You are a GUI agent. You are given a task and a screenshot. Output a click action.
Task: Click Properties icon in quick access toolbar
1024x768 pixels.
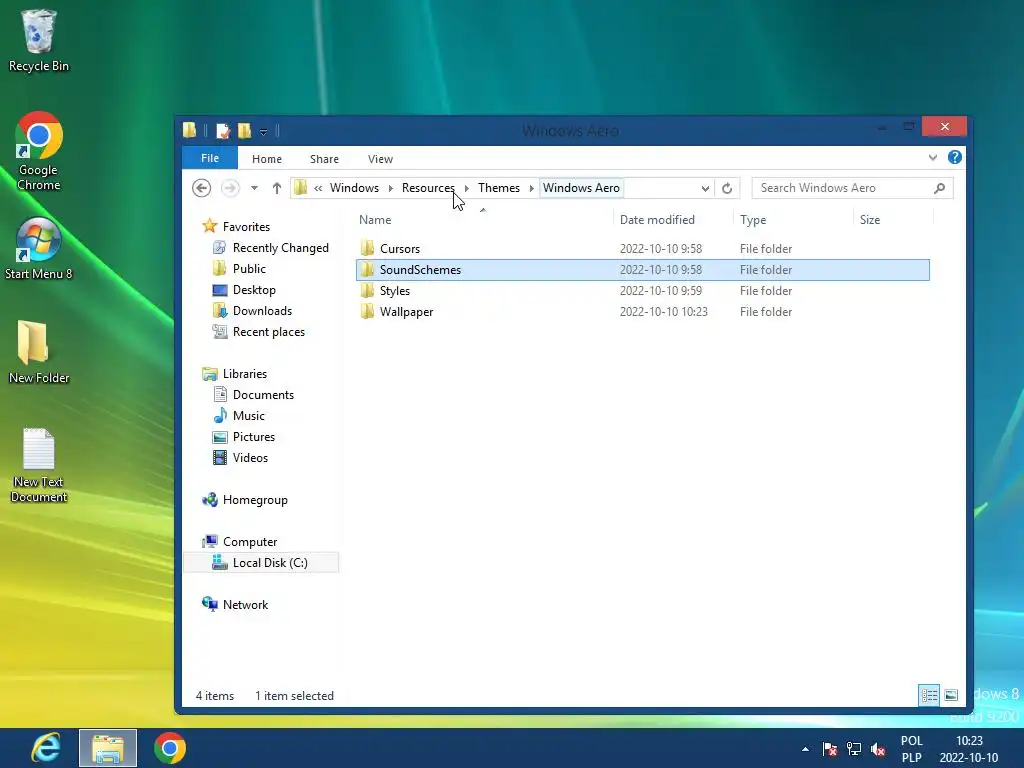(223, 131)
